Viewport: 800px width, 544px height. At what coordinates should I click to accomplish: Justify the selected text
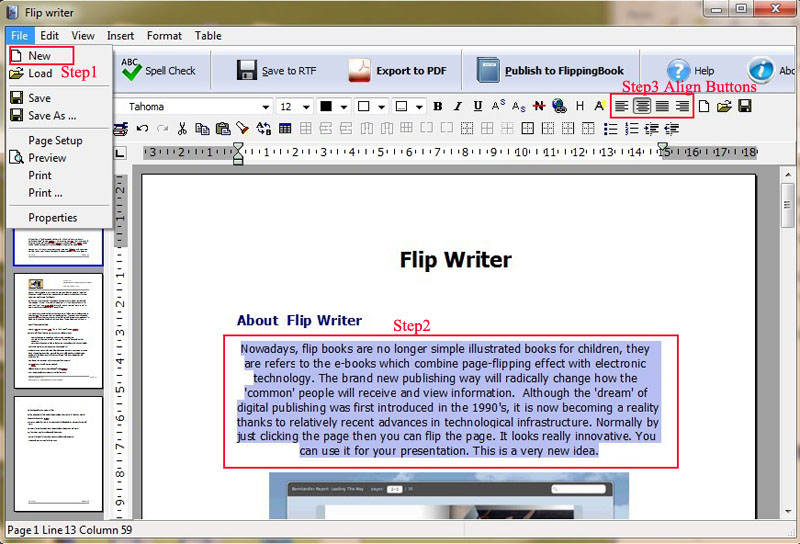point(662,106)
